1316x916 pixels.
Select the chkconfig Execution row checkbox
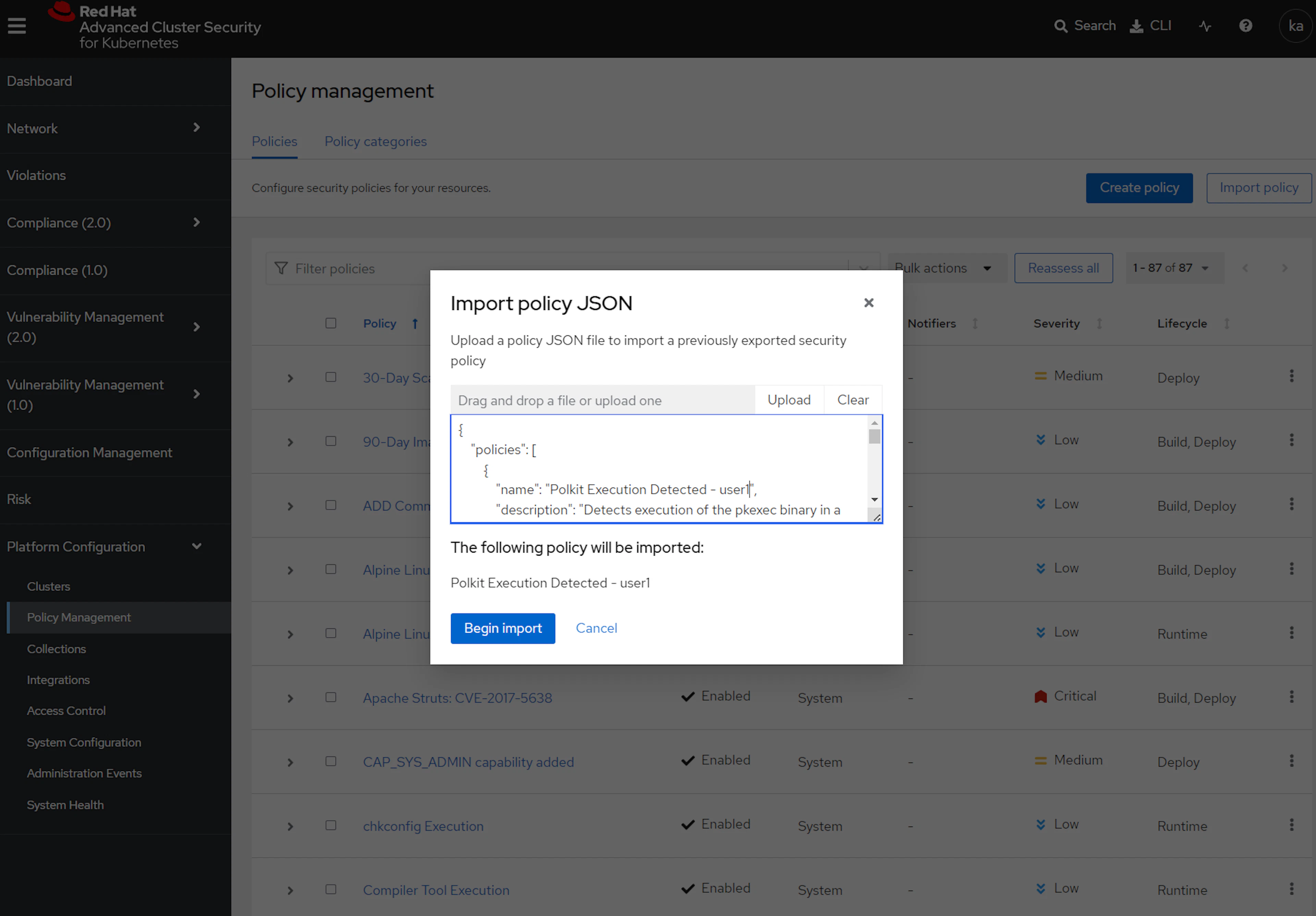[331, 826]
